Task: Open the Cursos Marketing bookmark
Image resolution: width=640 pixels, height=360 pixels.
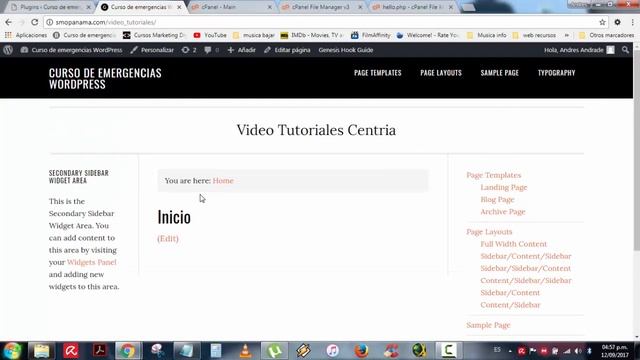Action: click(x=154, y=36)
